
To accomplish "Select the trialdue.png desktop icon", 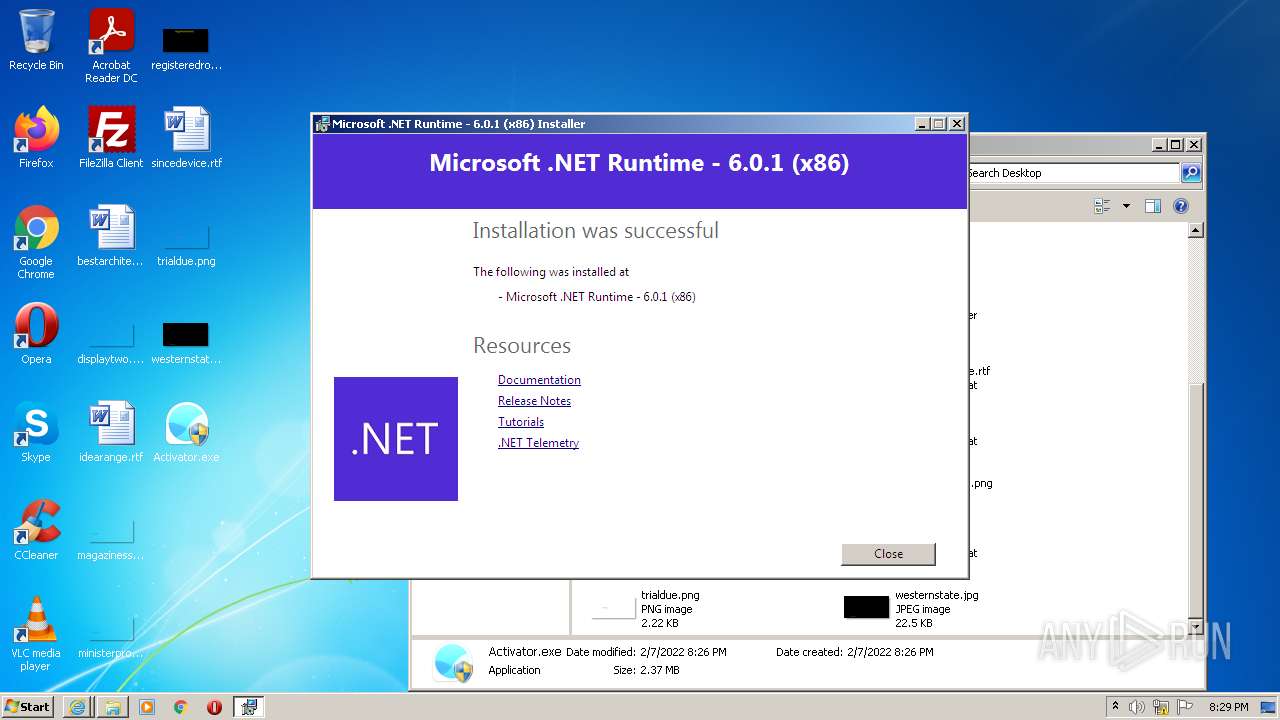I will 186,246.
